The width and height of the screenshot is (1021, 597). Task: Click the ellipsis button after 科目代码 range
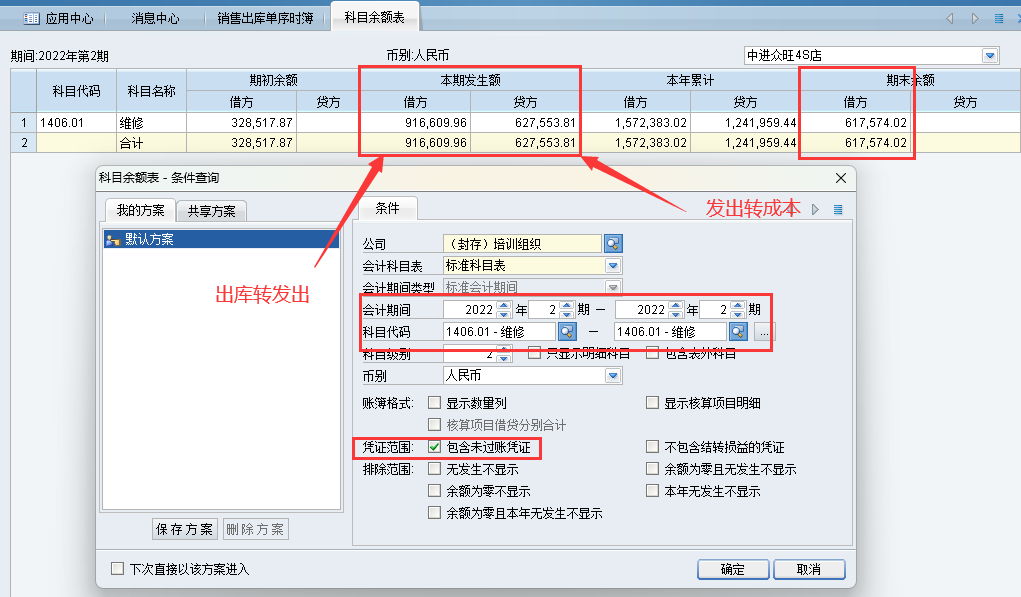coord(762,331)
